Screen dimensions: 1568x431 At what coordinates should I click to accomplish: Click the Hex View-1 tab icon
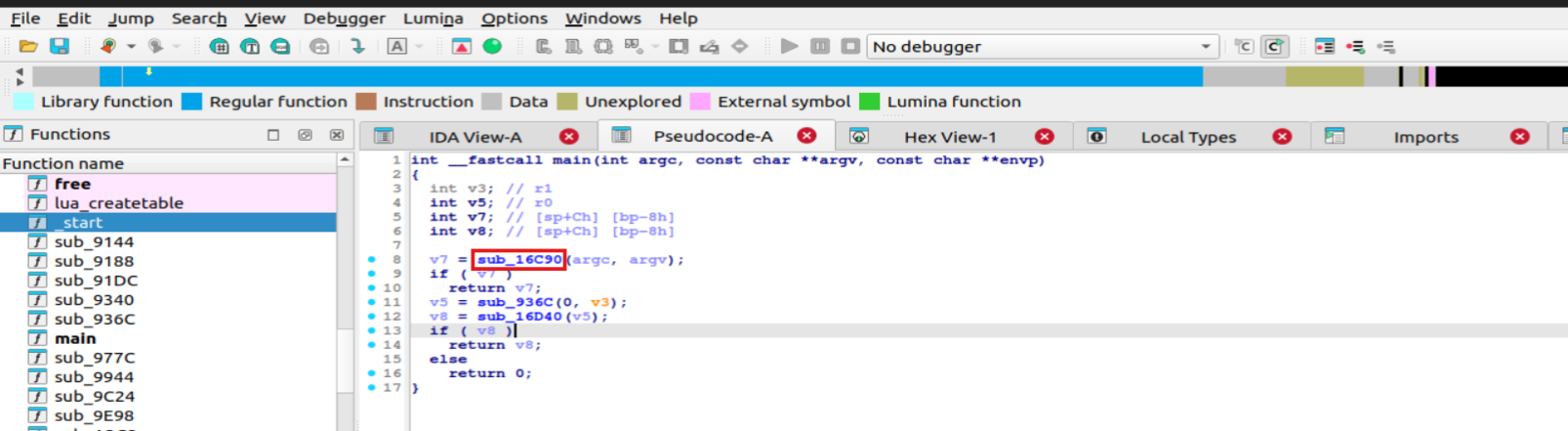[859, 136]
